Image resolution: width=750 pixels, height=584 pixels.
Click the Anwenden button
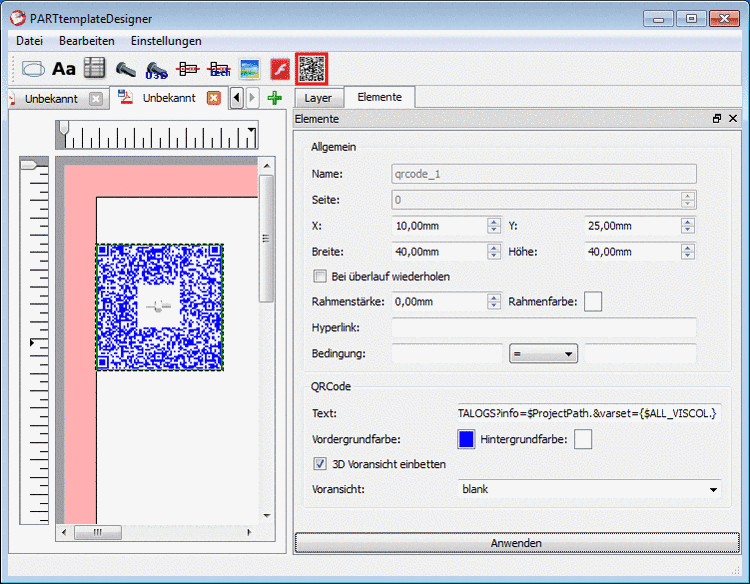(x=517, y=543)
